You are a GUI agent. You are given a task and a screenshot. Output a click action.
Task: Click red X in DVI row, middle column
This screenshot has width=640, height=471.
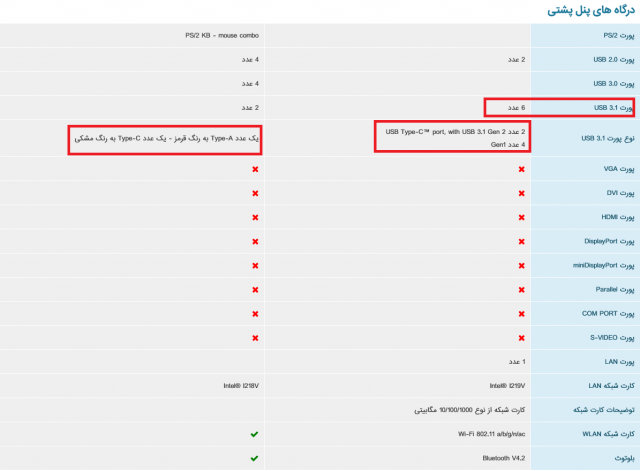point(521,193)
